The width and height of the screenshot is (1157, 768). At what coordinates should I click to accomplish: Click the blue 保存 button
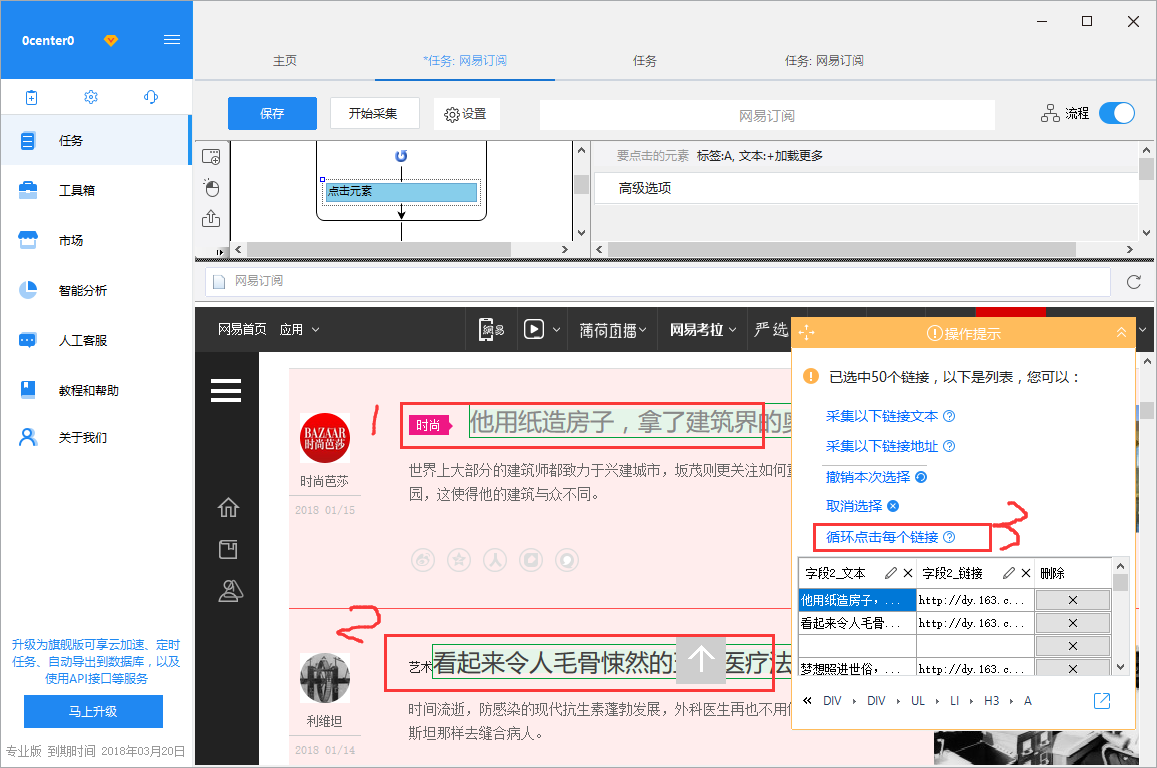tap(272, 114)
